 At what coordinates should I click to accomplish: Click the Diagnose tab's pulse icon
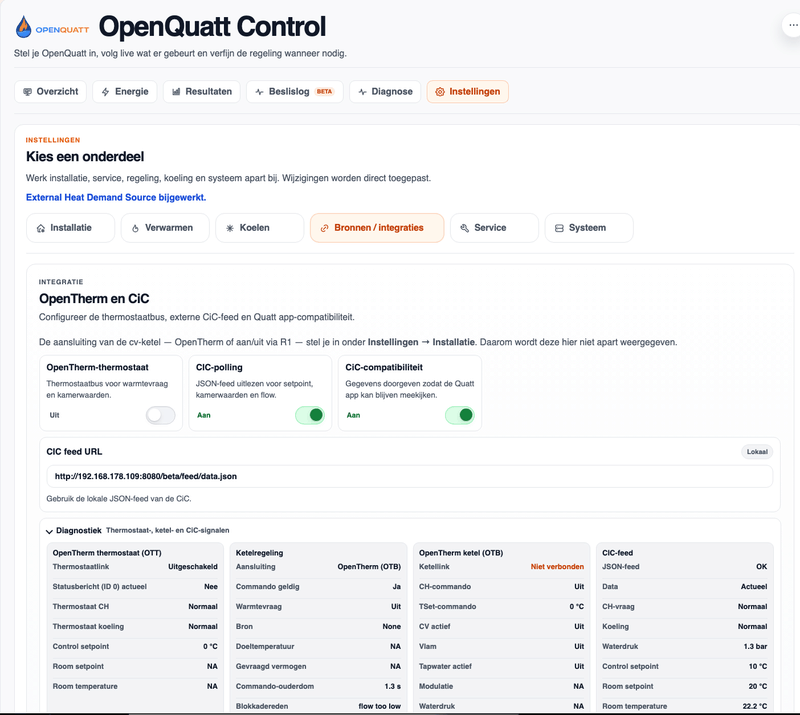coord(362,92)
